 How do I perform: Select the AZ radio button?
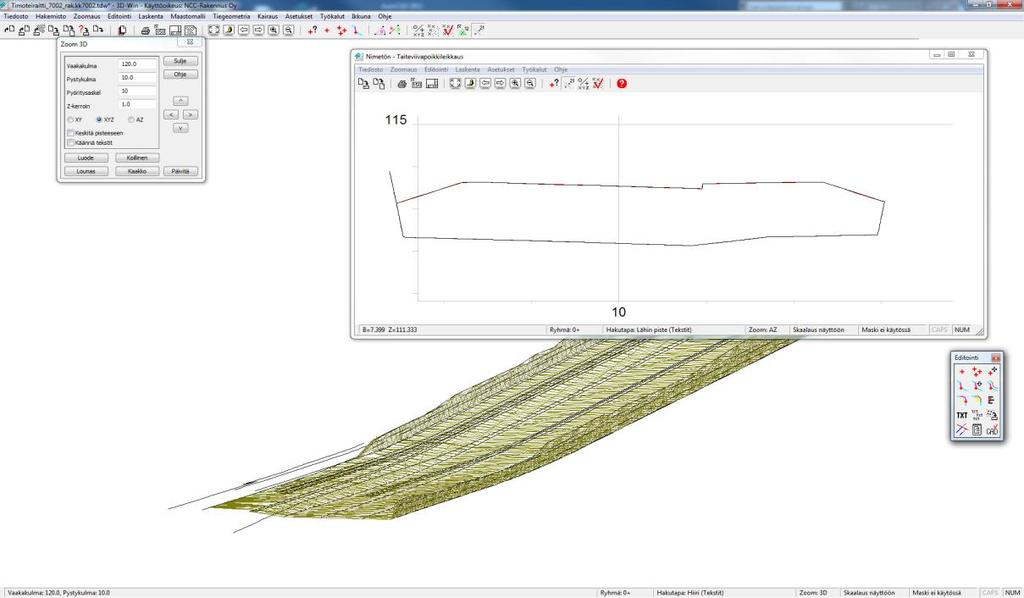131,120
